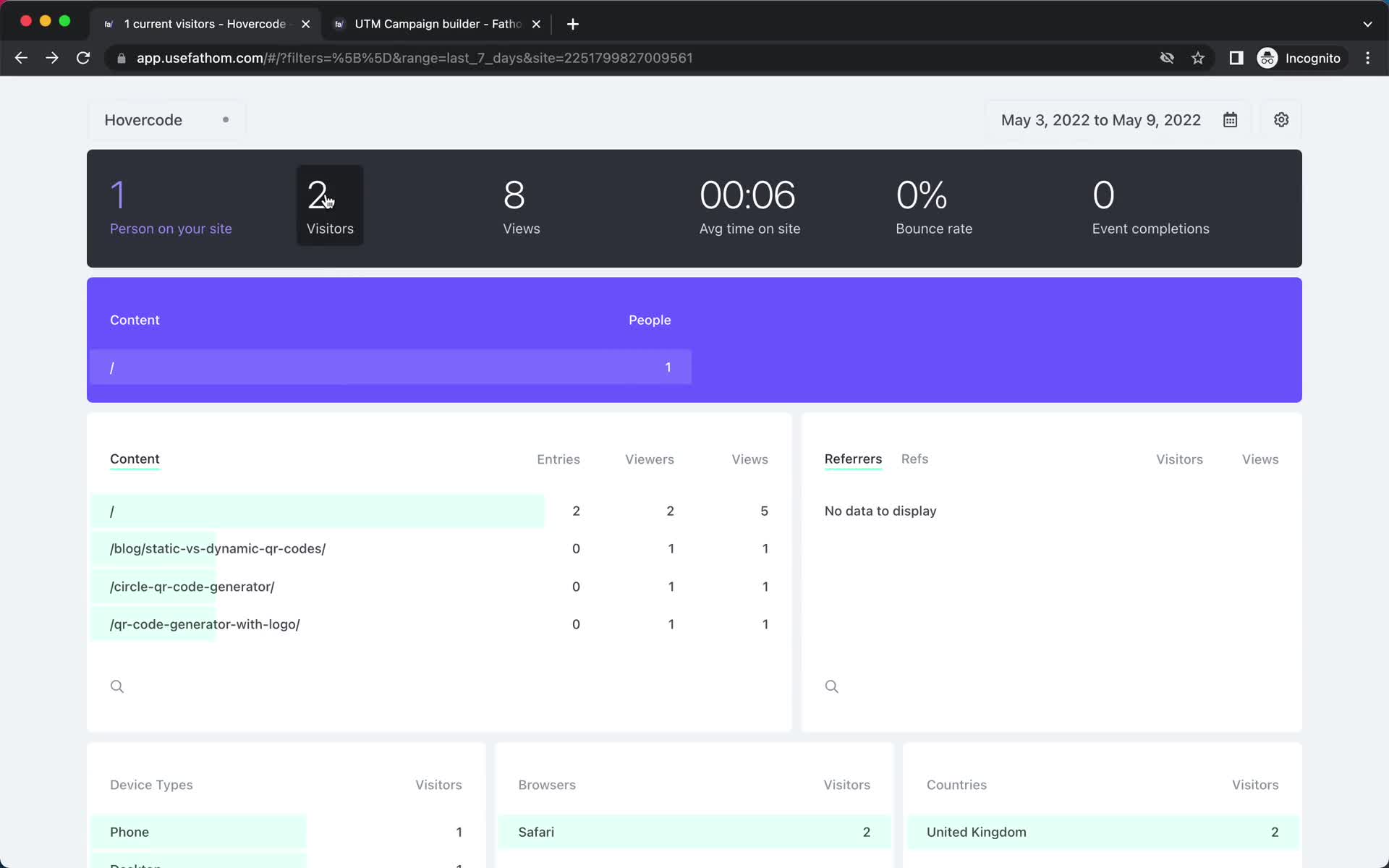Toggle the browser extensions icon
The width and height of the screenshot is (1389, 868).
tap(1235, 57)
